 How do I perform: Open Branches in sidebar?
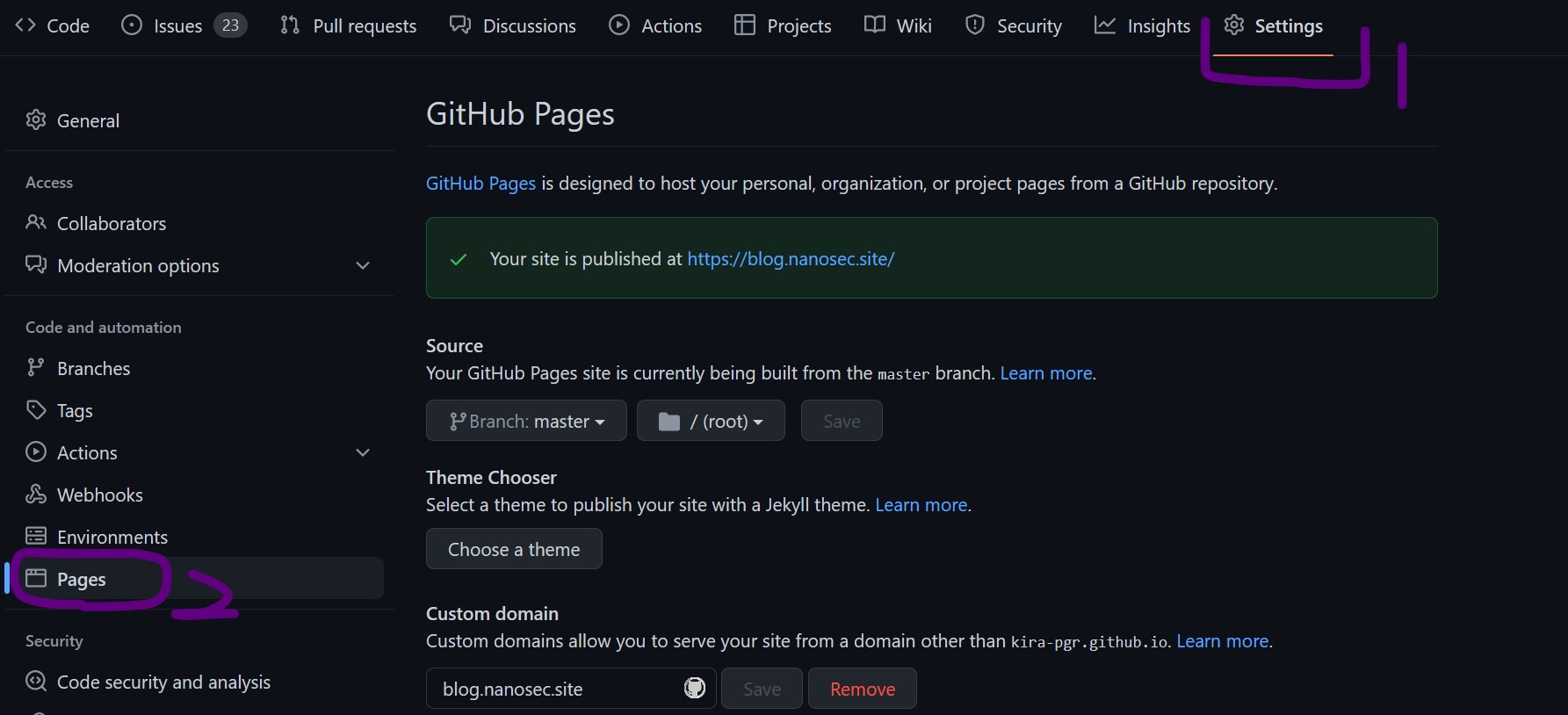[x=194, y=368]
